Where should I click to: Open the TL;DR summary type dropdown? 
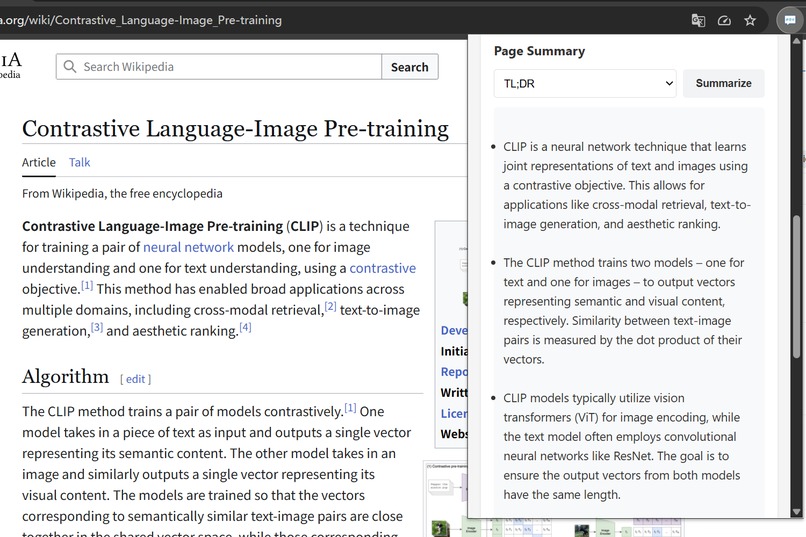pyautogui.click(x=585, y=83)
